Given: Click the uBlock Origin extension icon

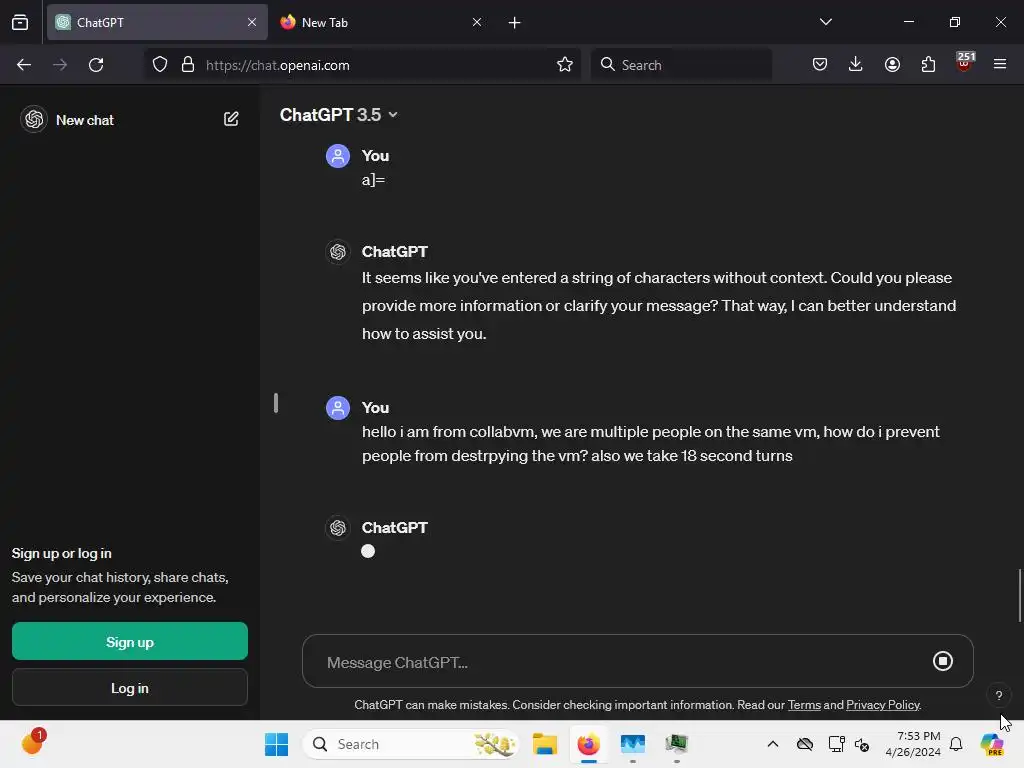Looking at the screenshot, I should click(x=965, y=63).
